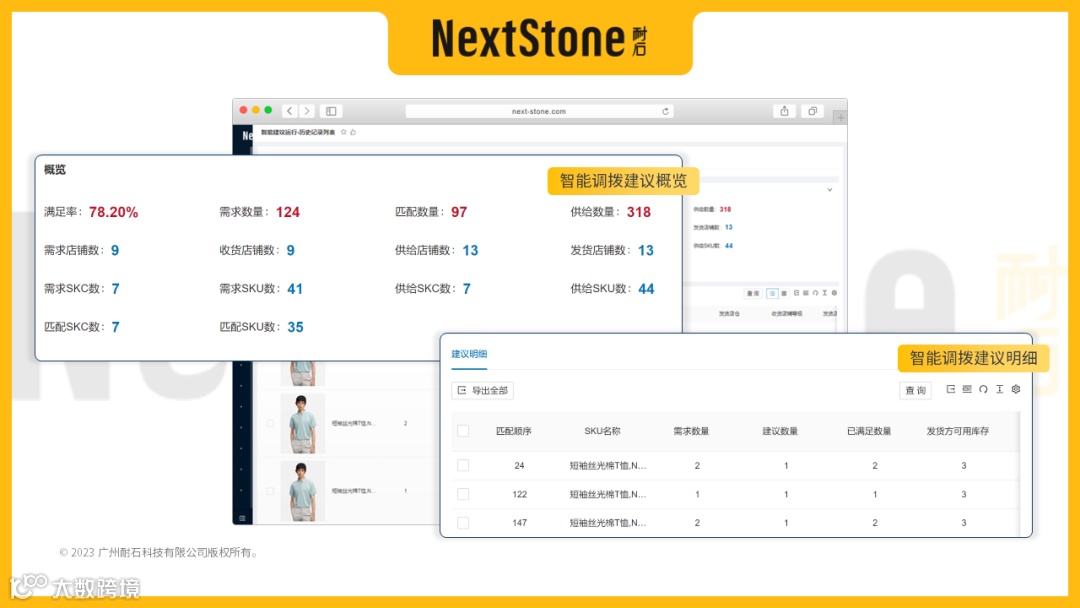The image size is (1080, 608).
Task: Select the grid view icon in the background window
Action: pos(784,293)
